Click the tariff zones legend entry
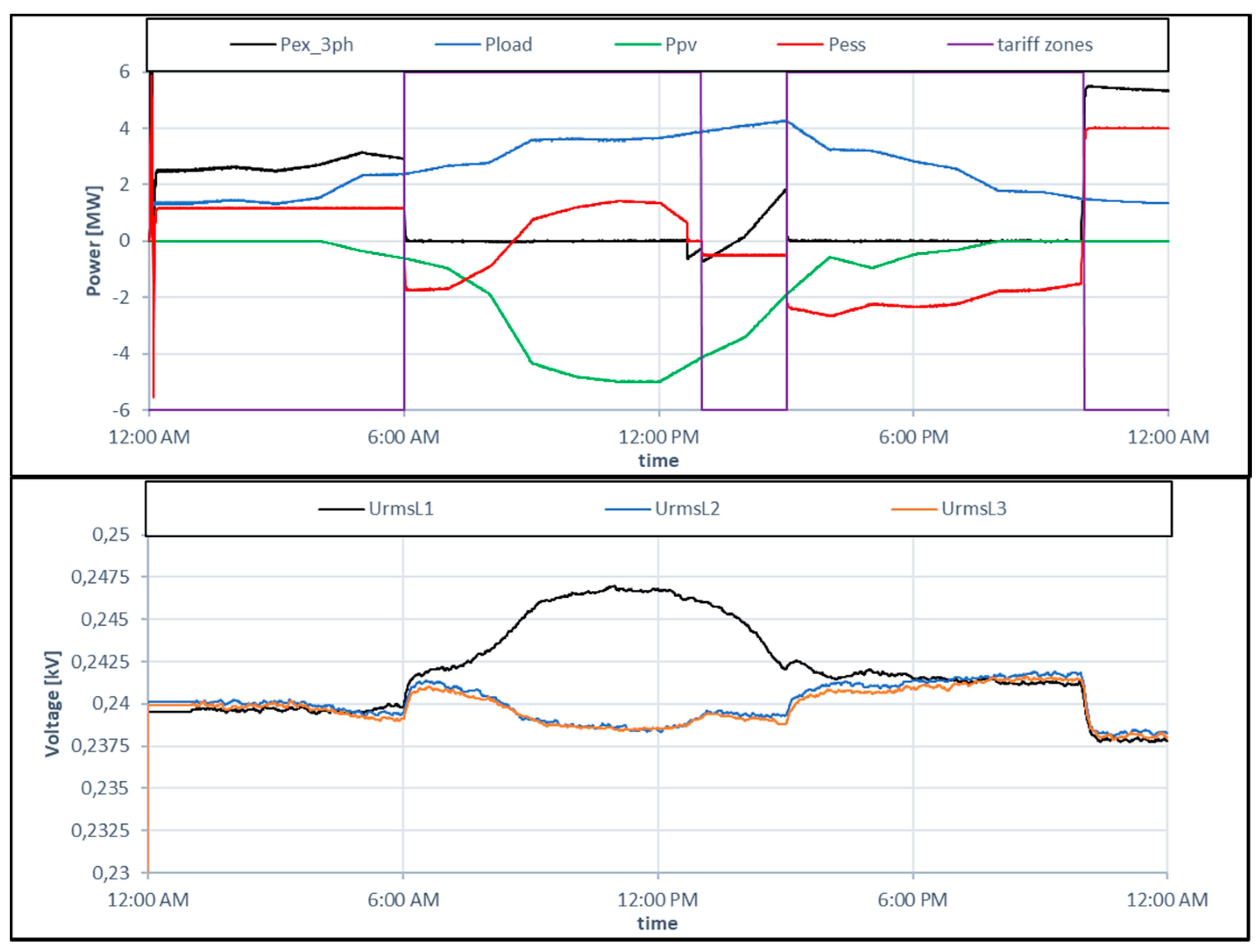This screenshot has width=1260, height=952. click(x=1045, y=44)
